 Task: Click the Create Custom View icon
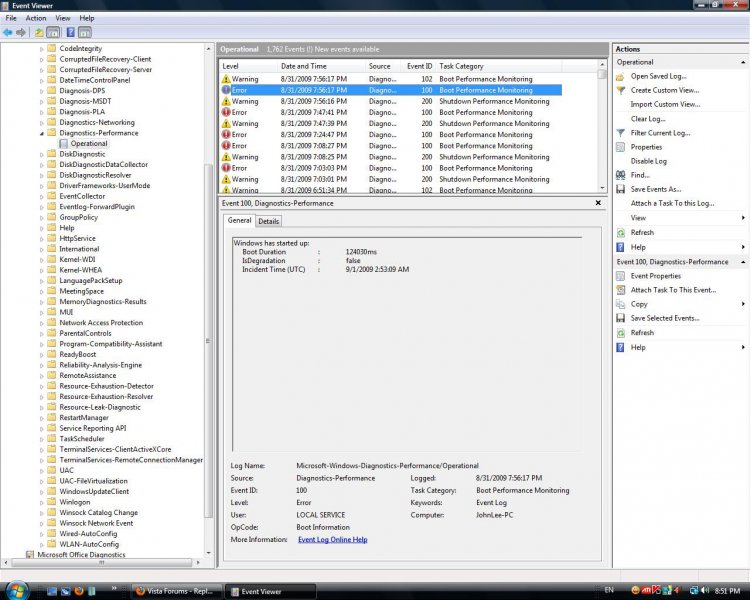(621, 90)
